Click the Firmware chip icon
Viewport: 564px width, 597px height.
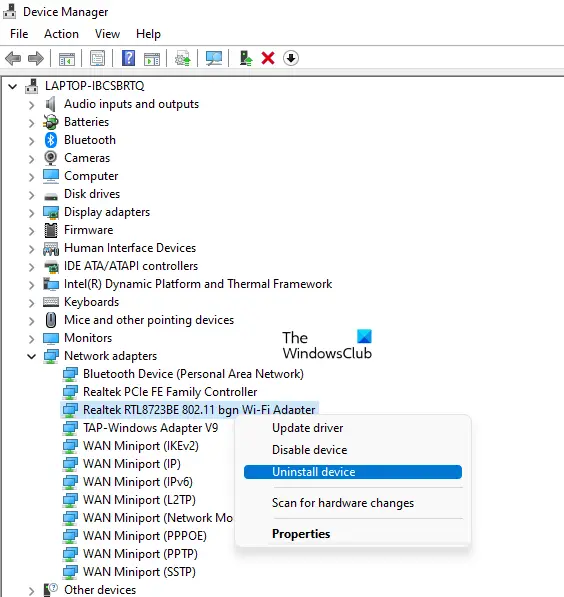click(51, 230)
